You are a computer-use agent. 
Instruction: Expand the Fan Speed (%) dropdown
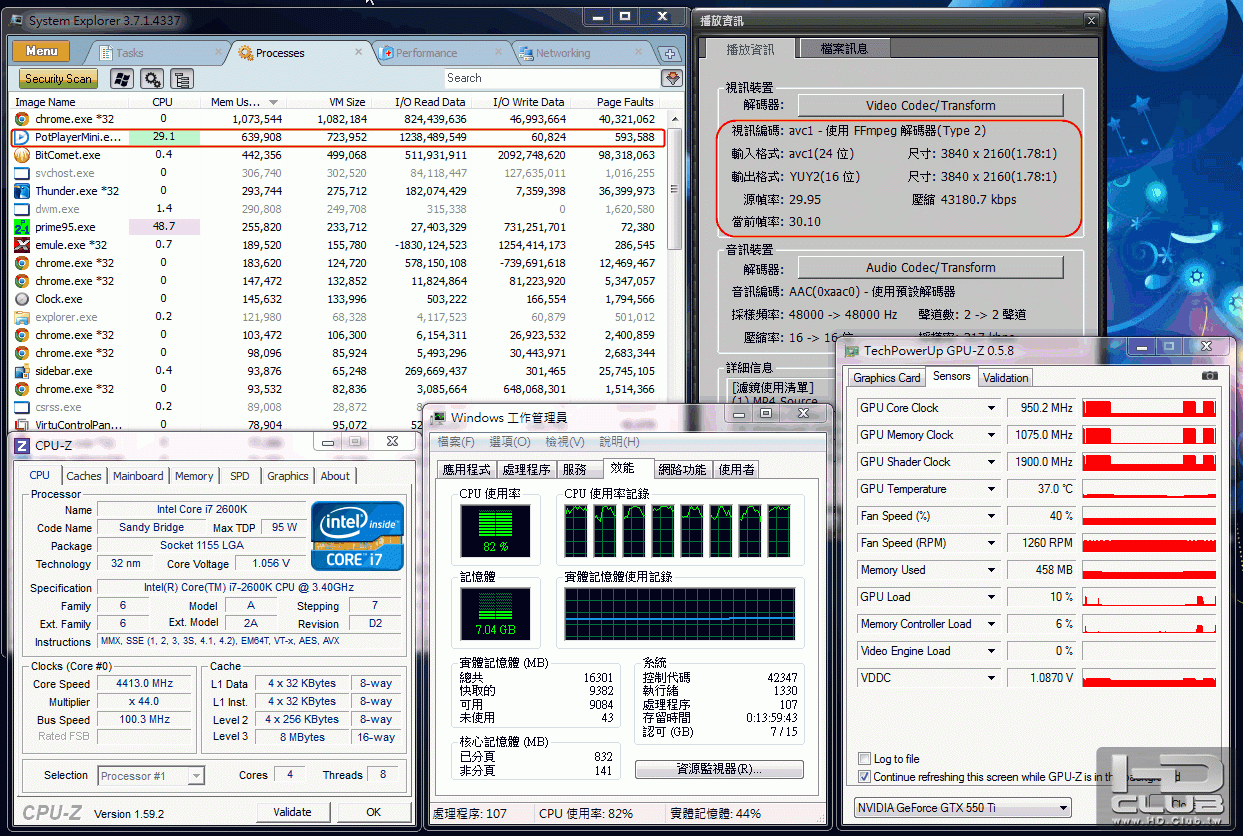(x=991, y=516)
